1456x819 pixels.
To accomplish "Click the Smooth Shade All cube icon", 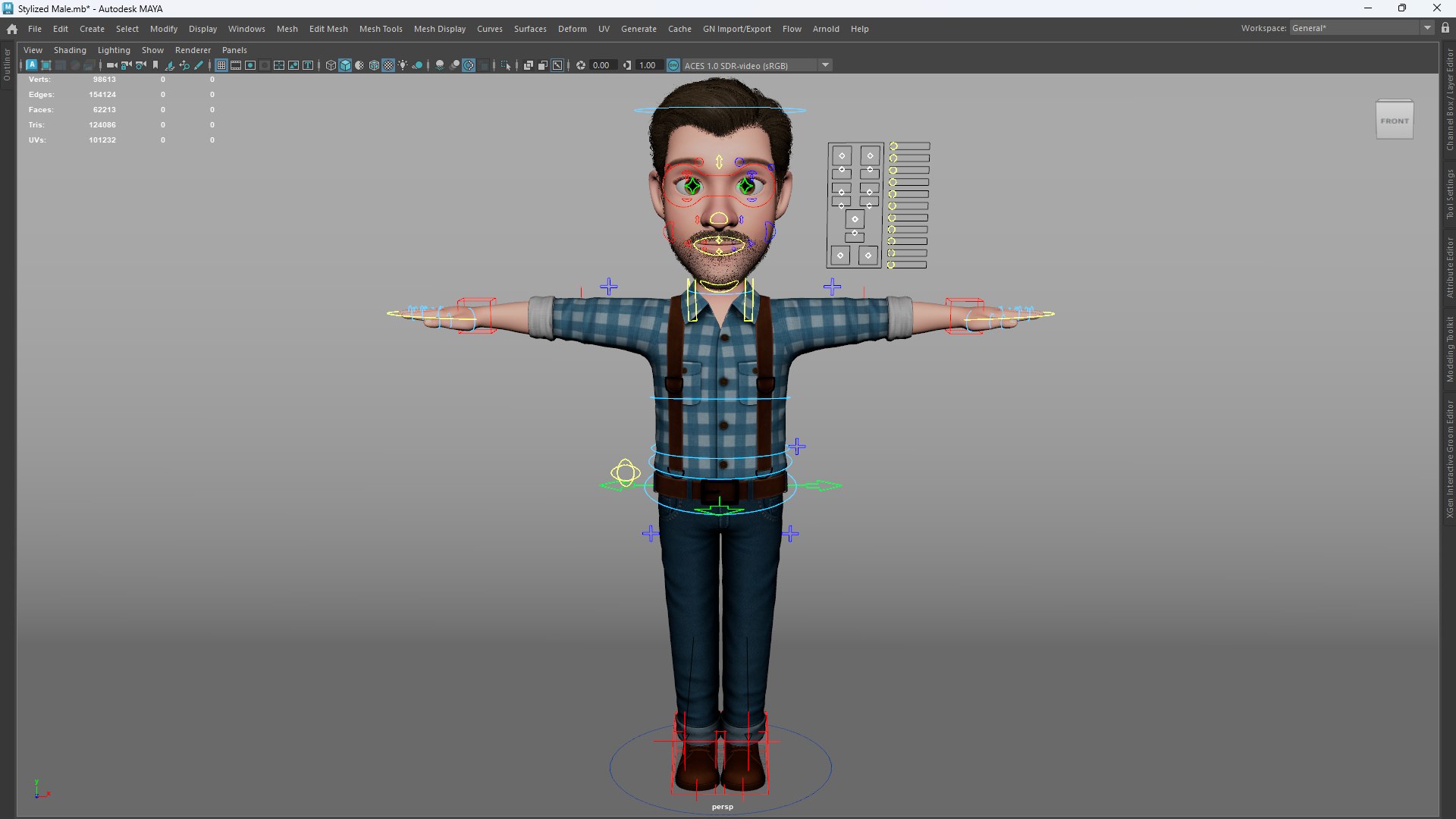I will [345, 65].
